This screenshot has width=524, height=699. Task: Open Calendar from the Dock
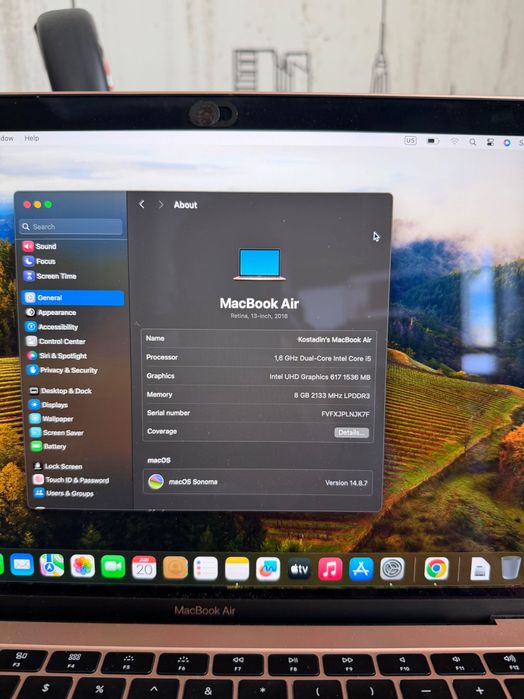tap(144, 567)
